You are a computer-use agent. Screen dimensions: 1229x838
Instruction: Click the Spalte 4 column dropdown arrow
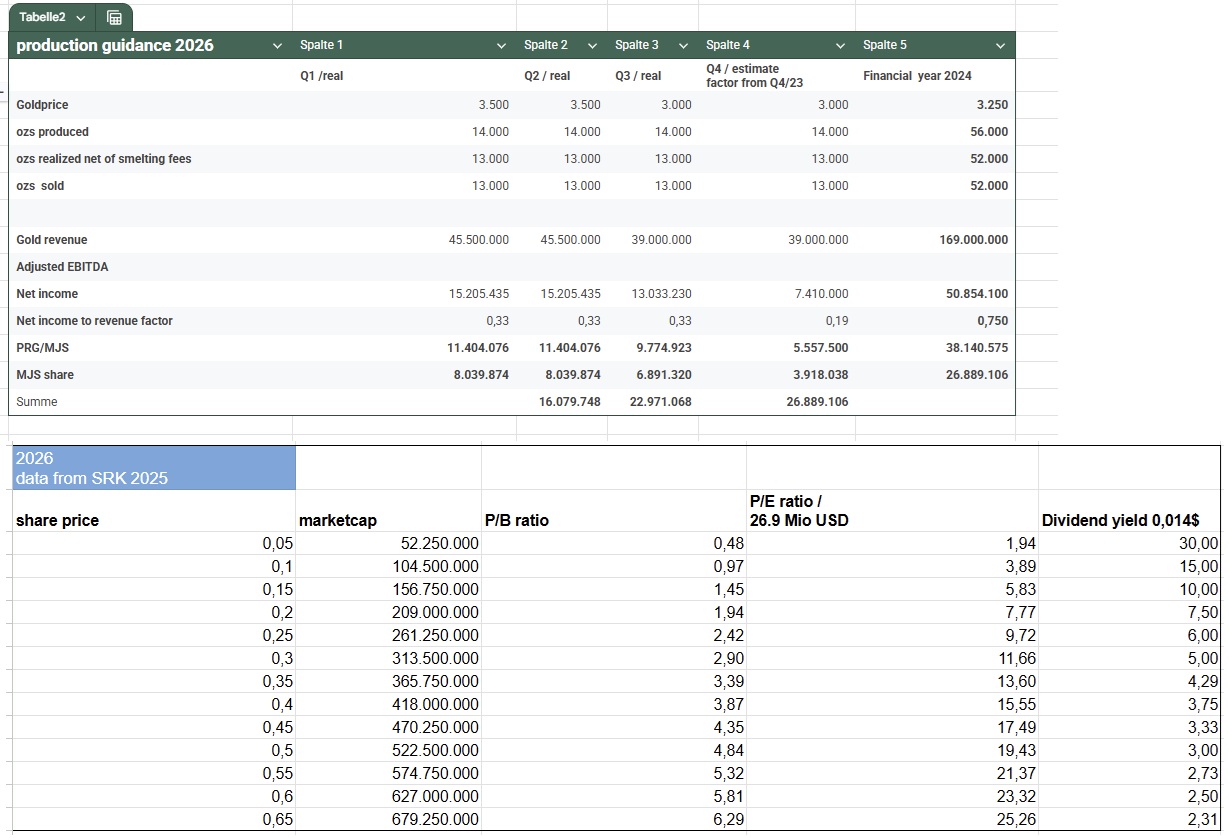pyautogui.click(x=841, y=46)
